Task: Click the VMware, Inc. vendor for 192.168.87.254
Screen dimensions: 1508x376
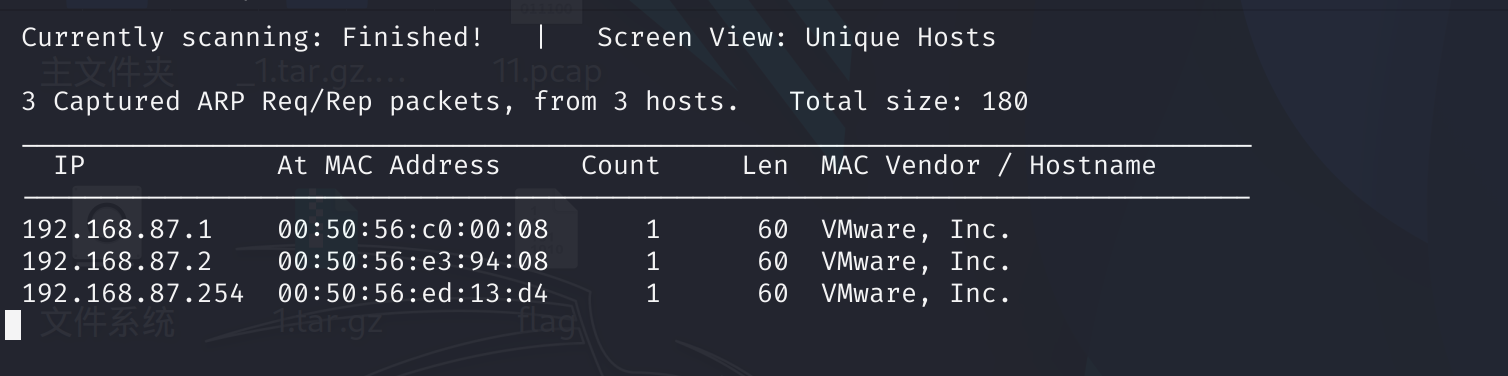Action: pos(916,295)
